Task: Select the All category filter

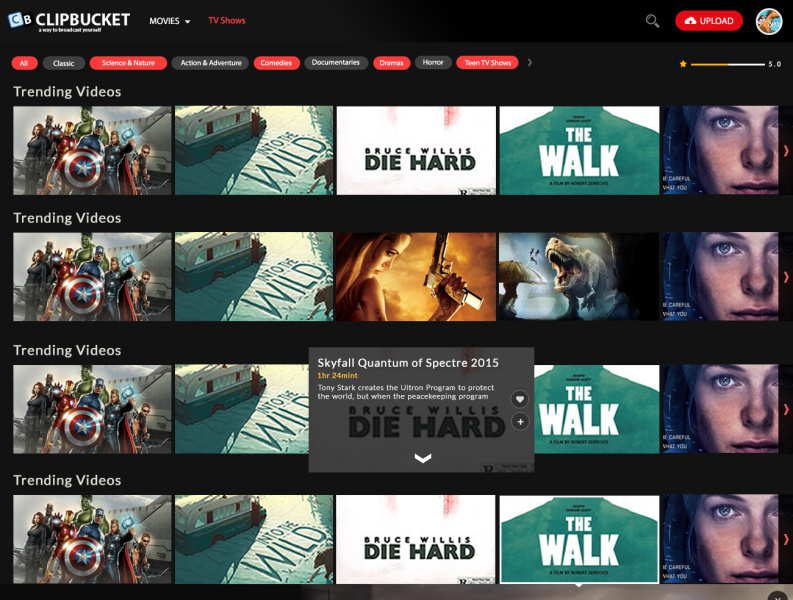Action: tap(24, 63)
